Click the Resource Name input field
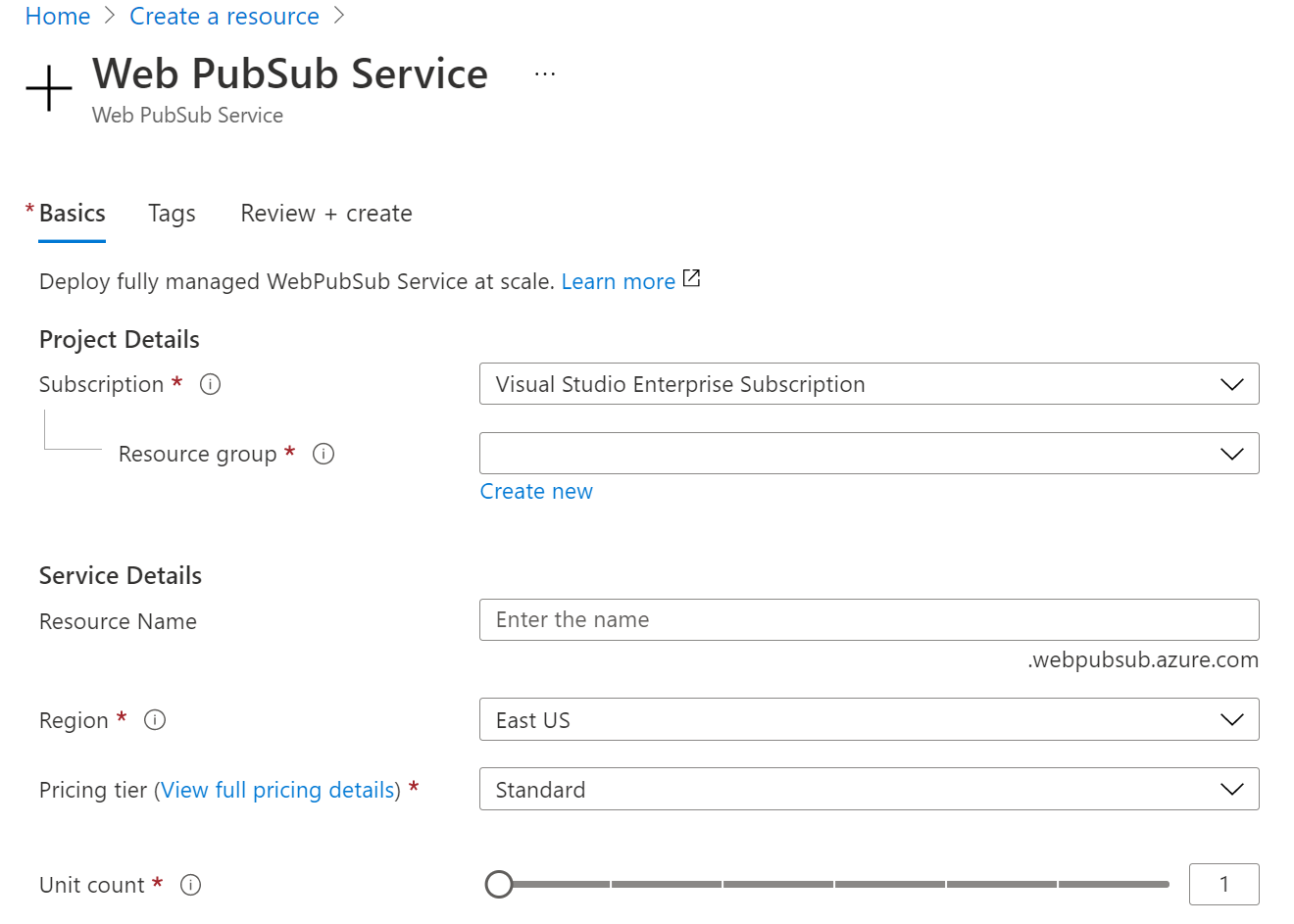The width and height of the screenshot is (1294, 924). (869, 619)
